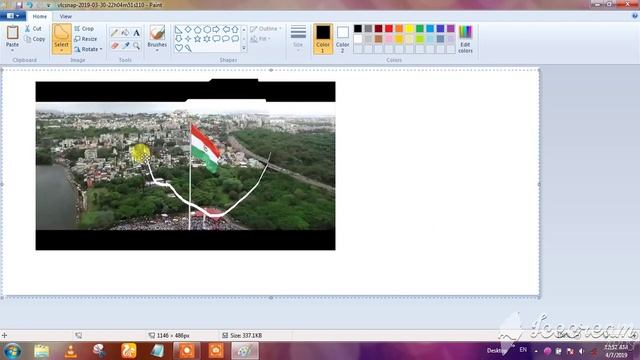
Task: Choose the hexagon shape
Action: click(x=207, y=29)
